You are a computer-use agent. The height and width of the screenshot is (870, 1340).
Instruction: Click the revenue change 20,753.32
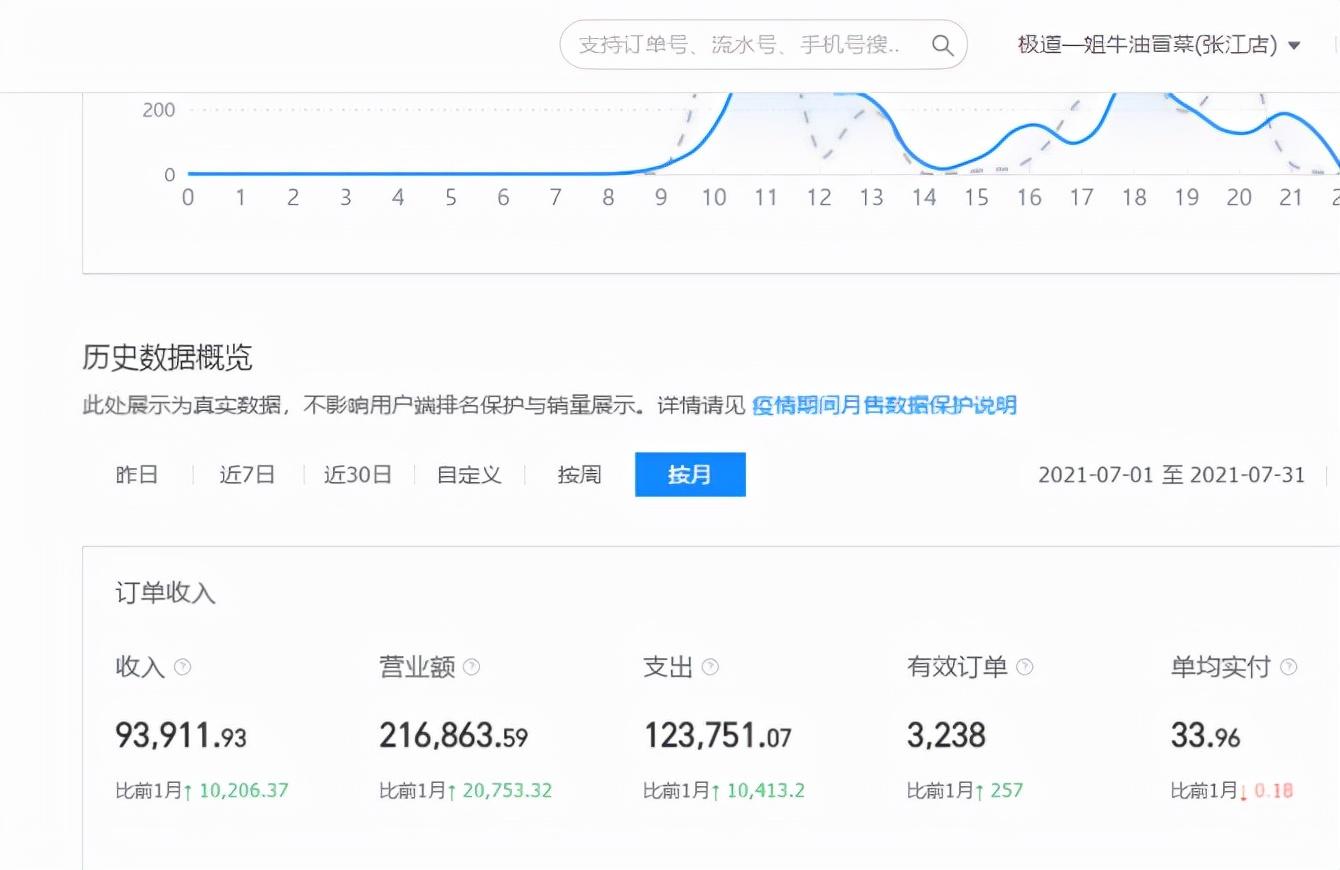[x=507, y=790]
